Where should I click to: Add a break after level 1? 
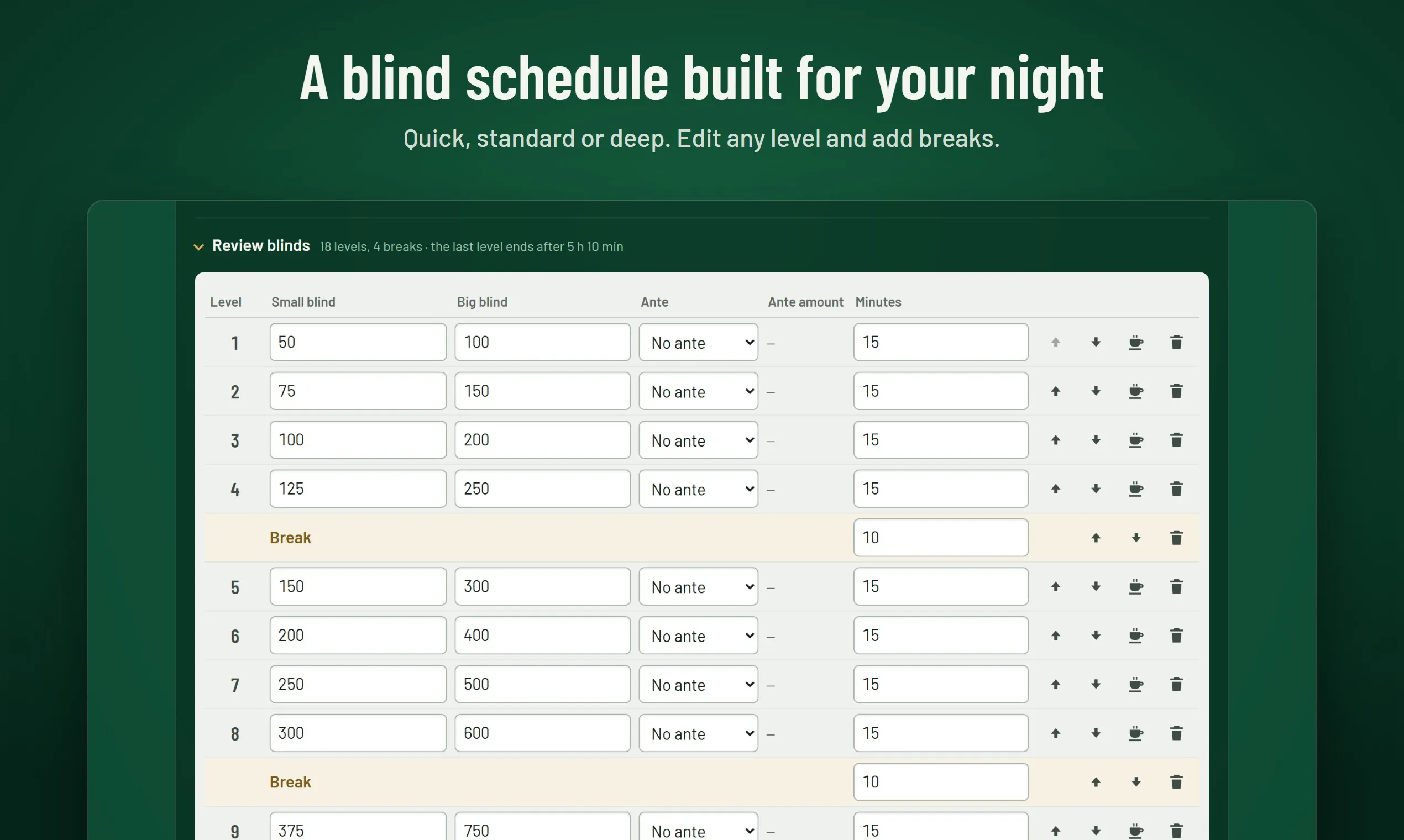pos(1136,343)
